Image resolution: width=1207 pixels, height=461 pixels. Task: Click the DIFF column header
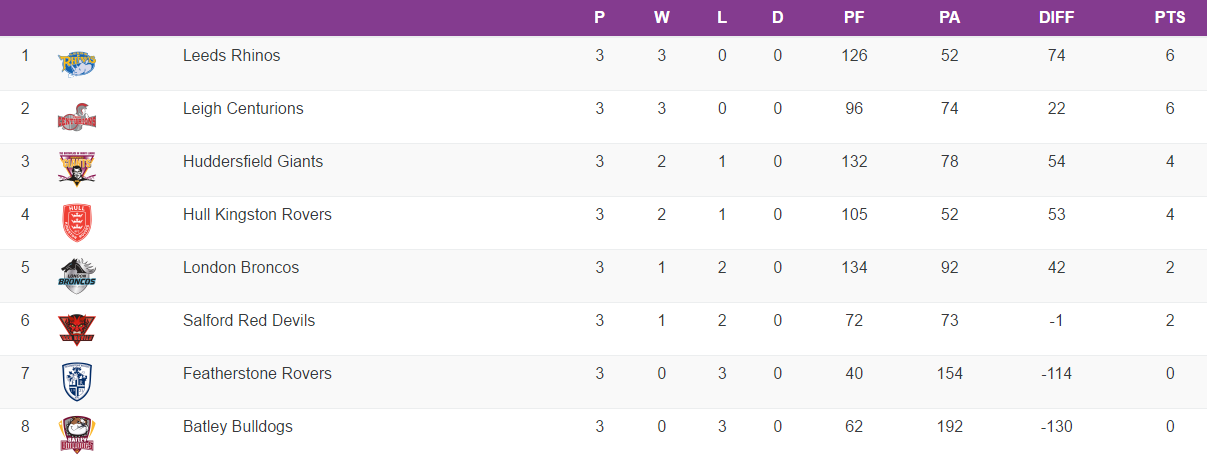pos(1056,18)
